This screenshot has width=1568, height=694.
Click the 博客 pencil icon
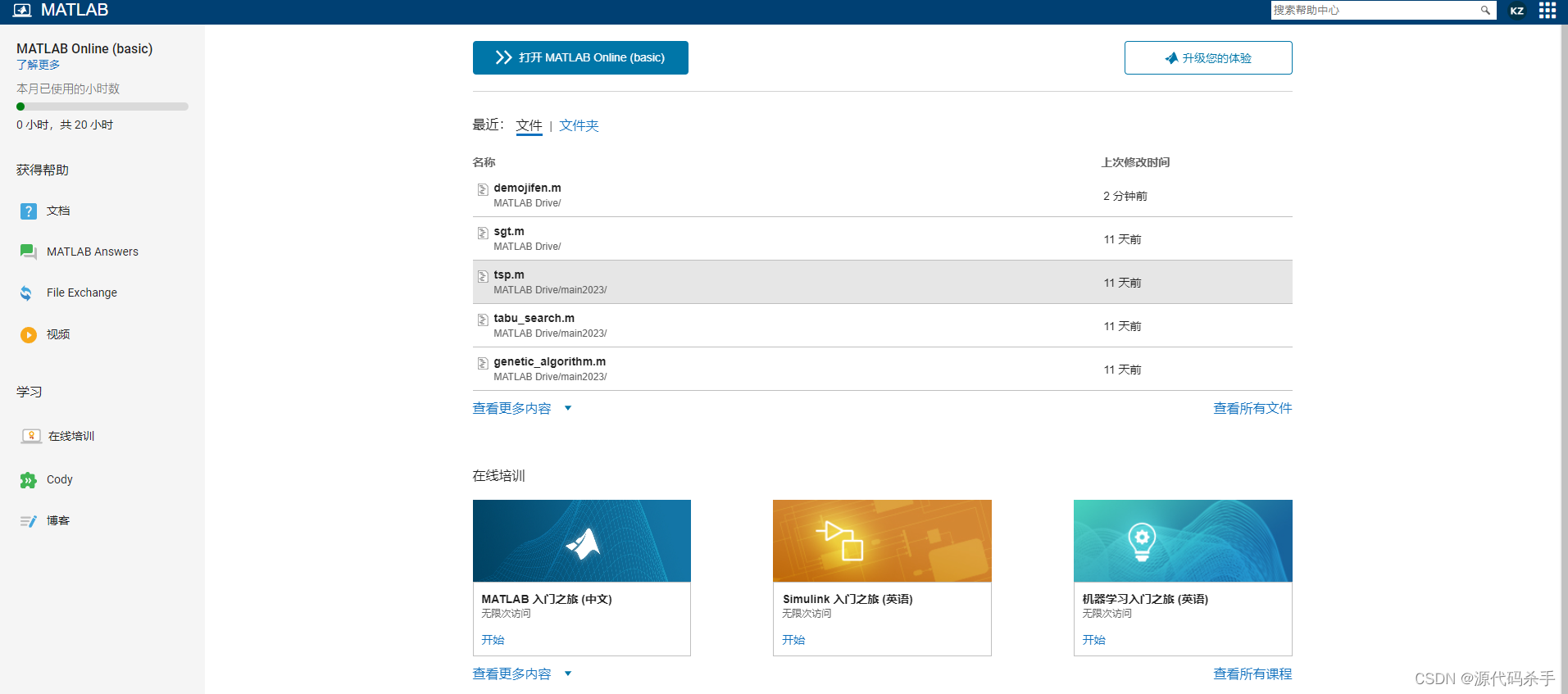point(29,521)
